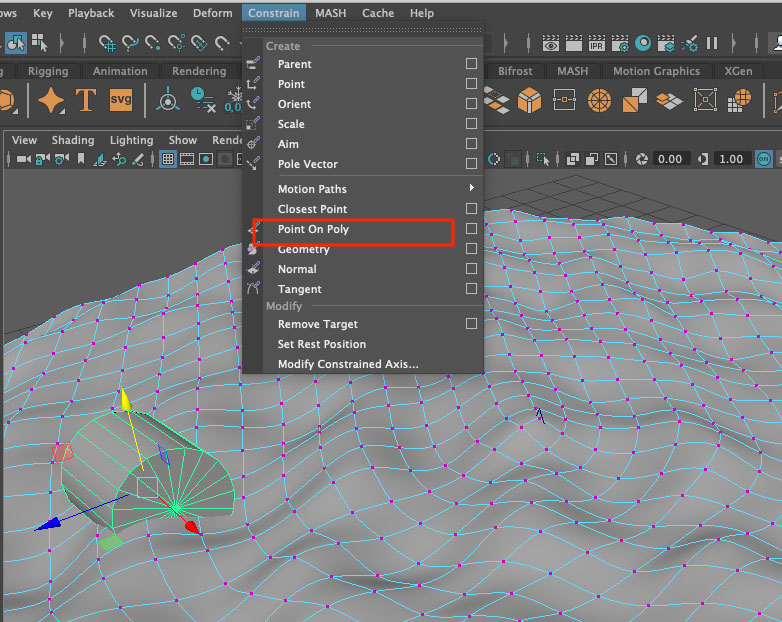The height and width of the screenshot is (622, 782).
Task: Open Render Settings clapperboard gear icon
Action: [620, 43]
